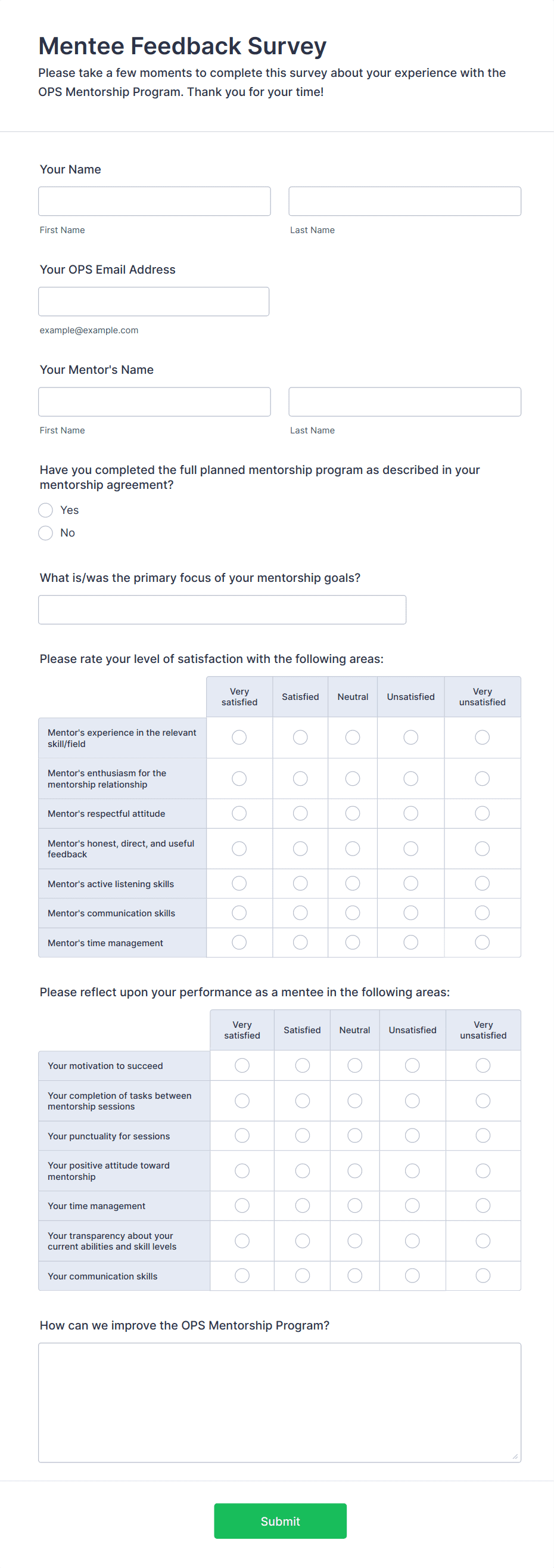Rate your positive attitude as Unsatisfied
Screen dimensions: 554x1568
point(412,1170)
